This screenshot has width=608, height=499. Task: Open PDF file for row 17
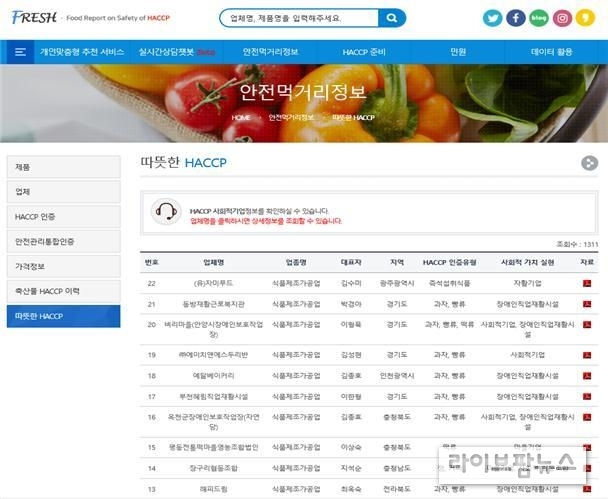587,396
